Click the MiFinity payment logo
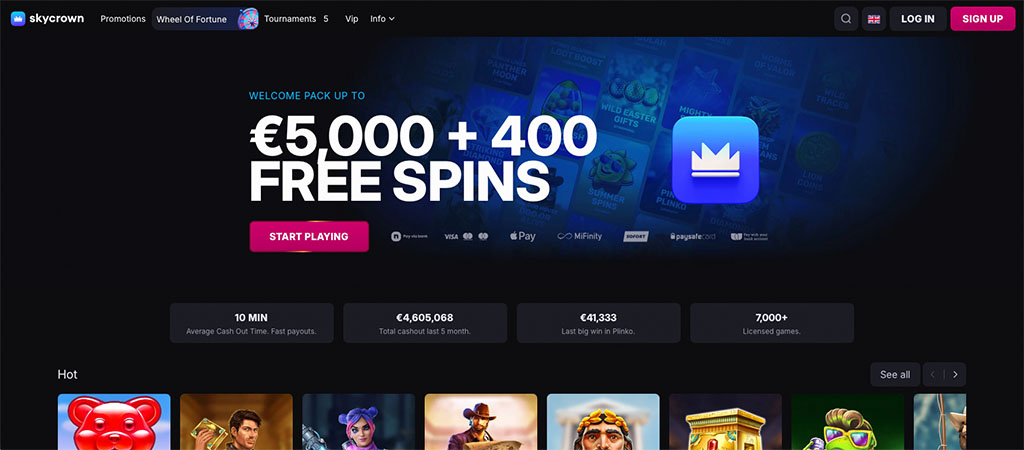 (x=579, y=236)
